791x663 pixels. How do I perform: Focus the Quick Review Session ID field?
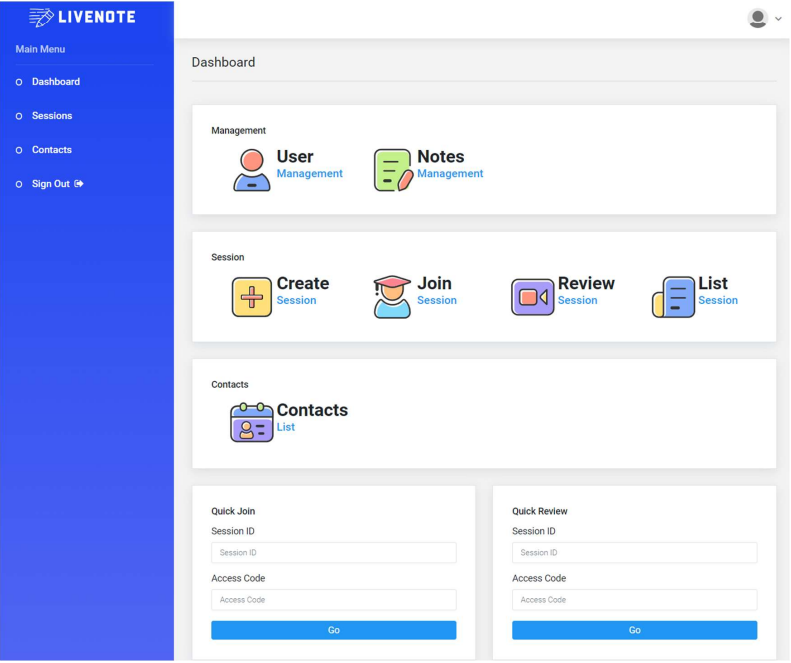coord(634,553)
